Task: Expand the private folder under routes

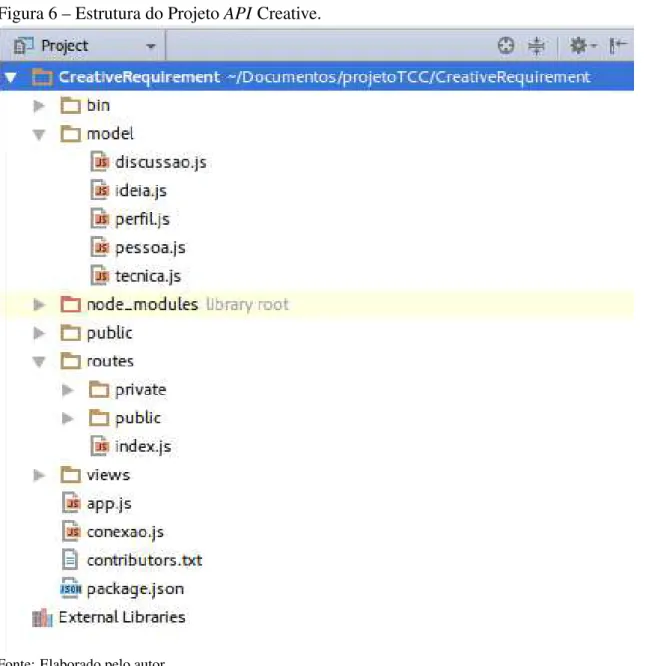Action: [68, 390]
